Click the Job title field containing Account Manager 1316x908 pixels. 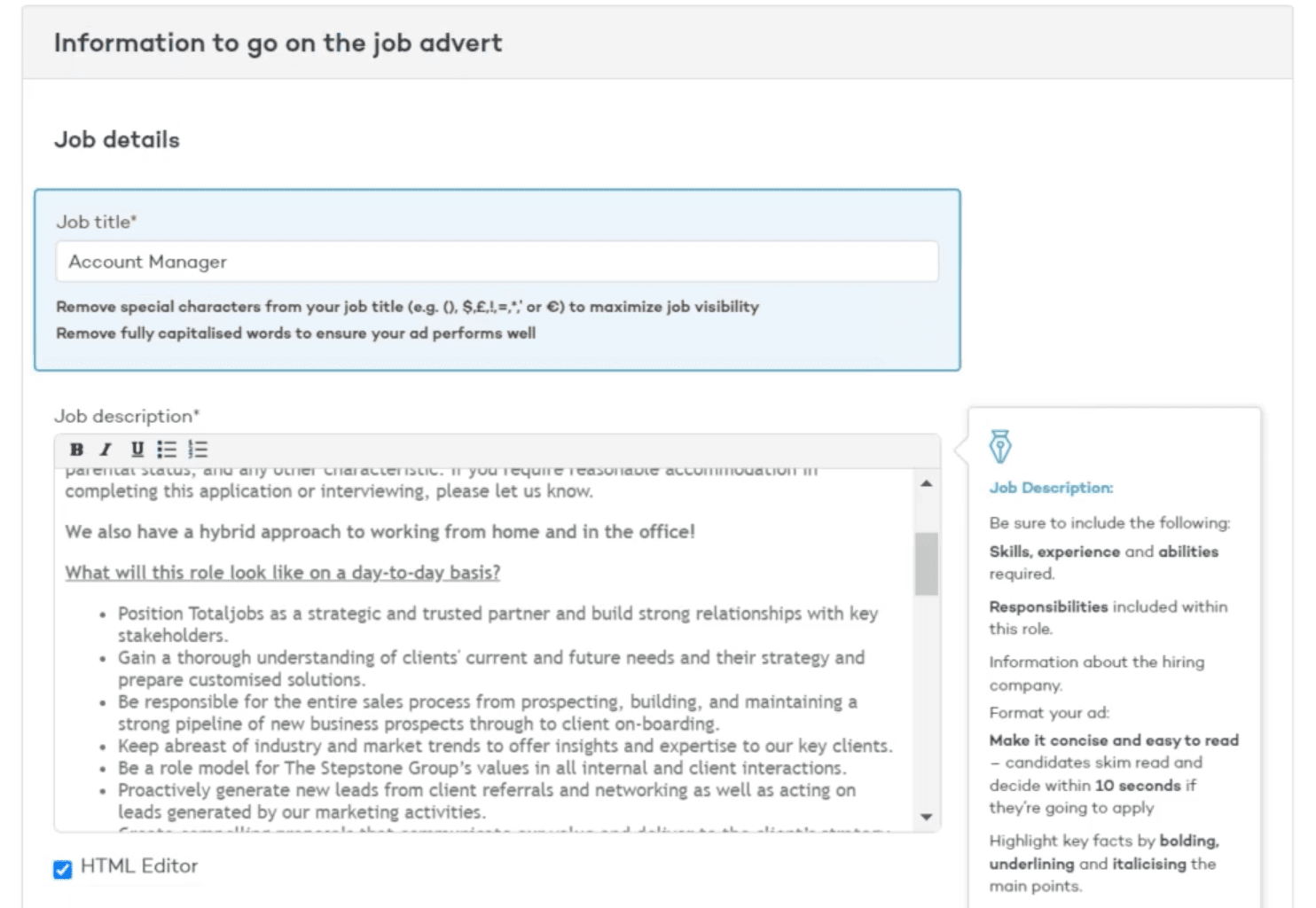point(497,262)
